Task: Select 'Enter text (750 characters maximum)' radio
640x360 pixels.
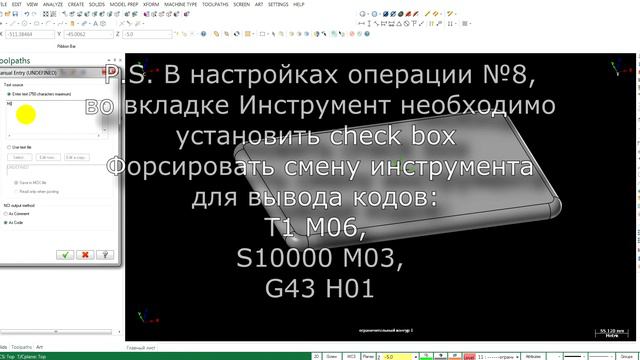Action: click(x=9, y=94)
